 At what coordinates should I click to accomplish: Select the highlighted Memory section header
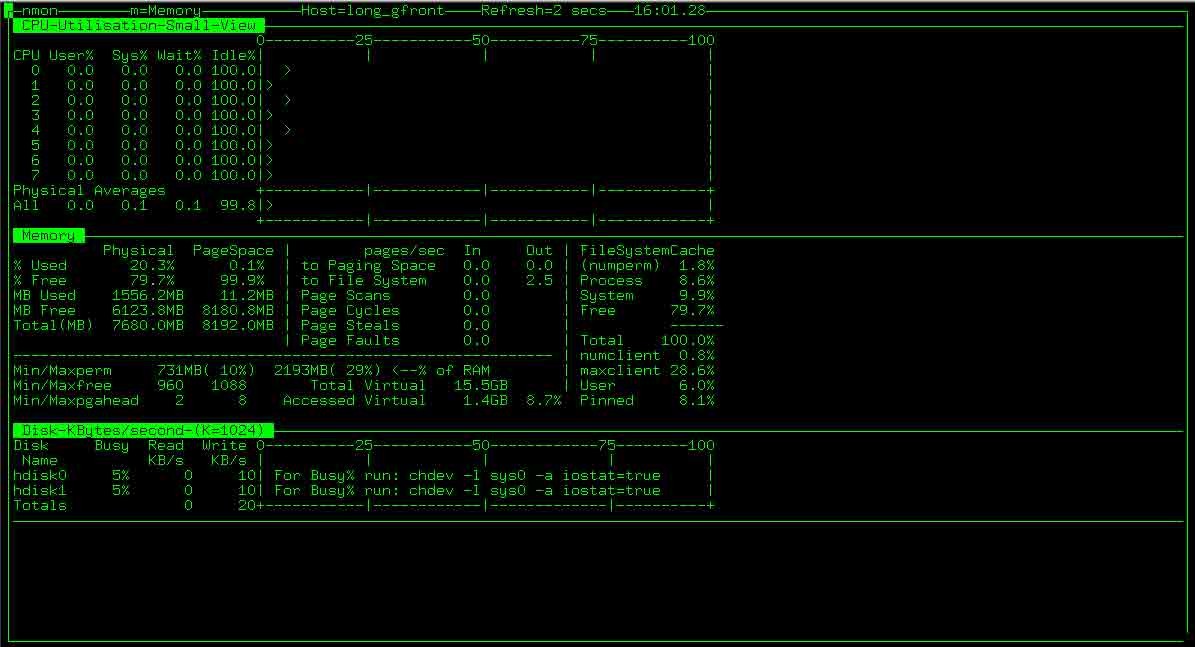(48, 235)
